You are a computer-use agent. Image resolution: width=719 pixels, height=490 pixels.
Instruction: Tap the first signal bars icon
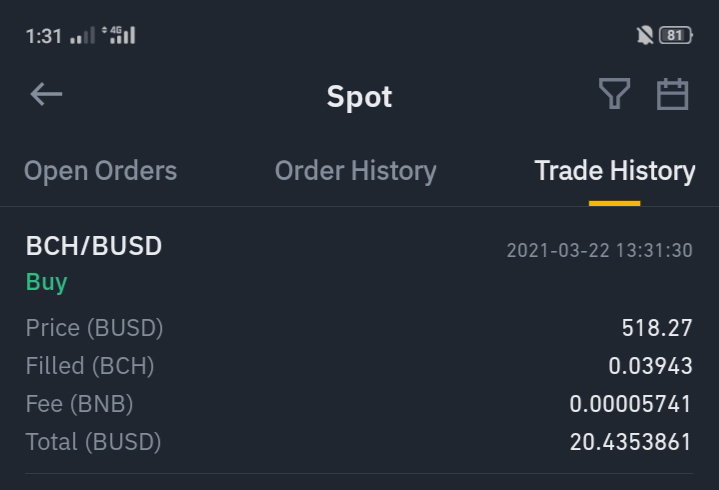click(x=83, y=35)
